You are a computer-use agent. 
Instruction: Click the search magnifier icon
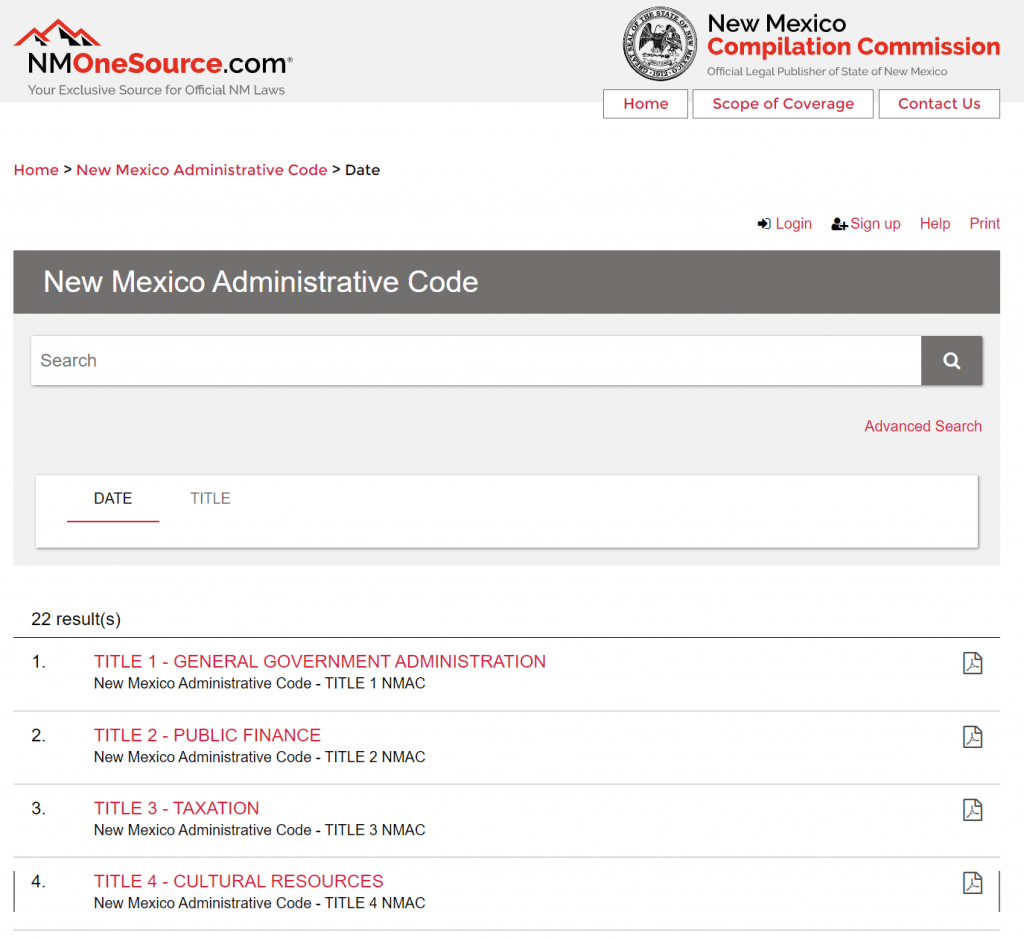(x=950, y=360)
